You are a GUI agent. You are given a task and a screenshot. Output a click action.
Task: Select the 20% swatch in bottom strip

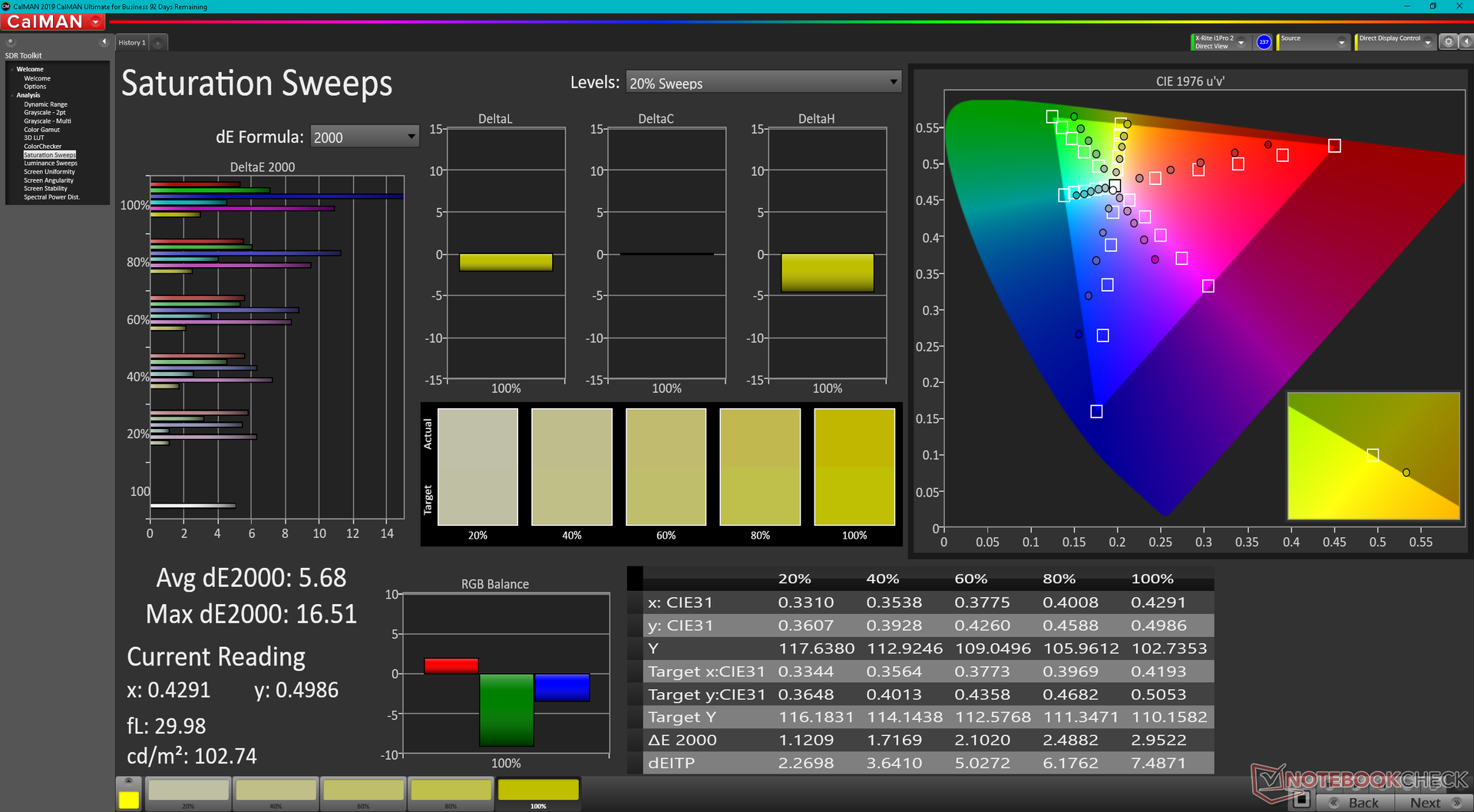(x=188, y=794)
